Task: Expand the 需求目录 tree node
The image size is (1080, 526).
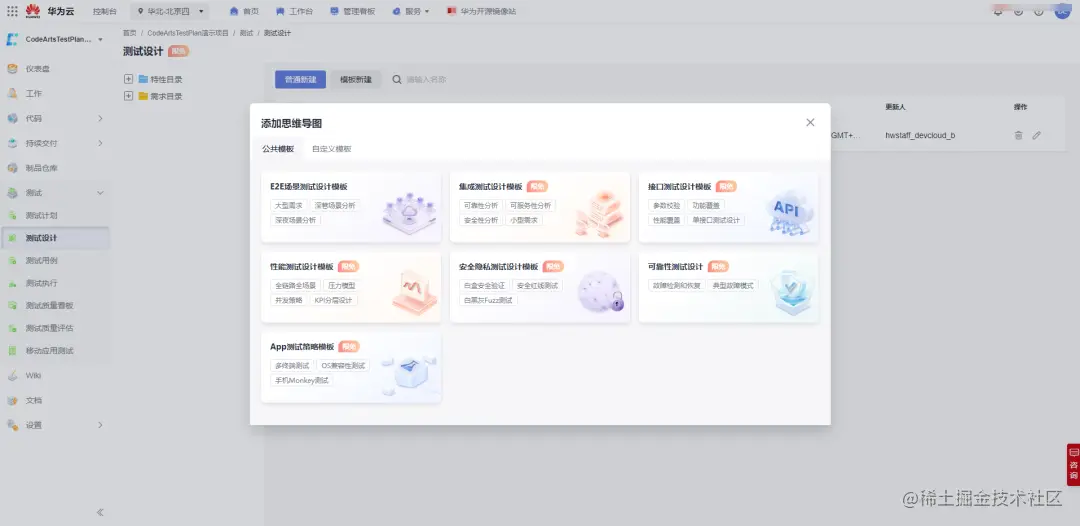Action: pos(128,96)
